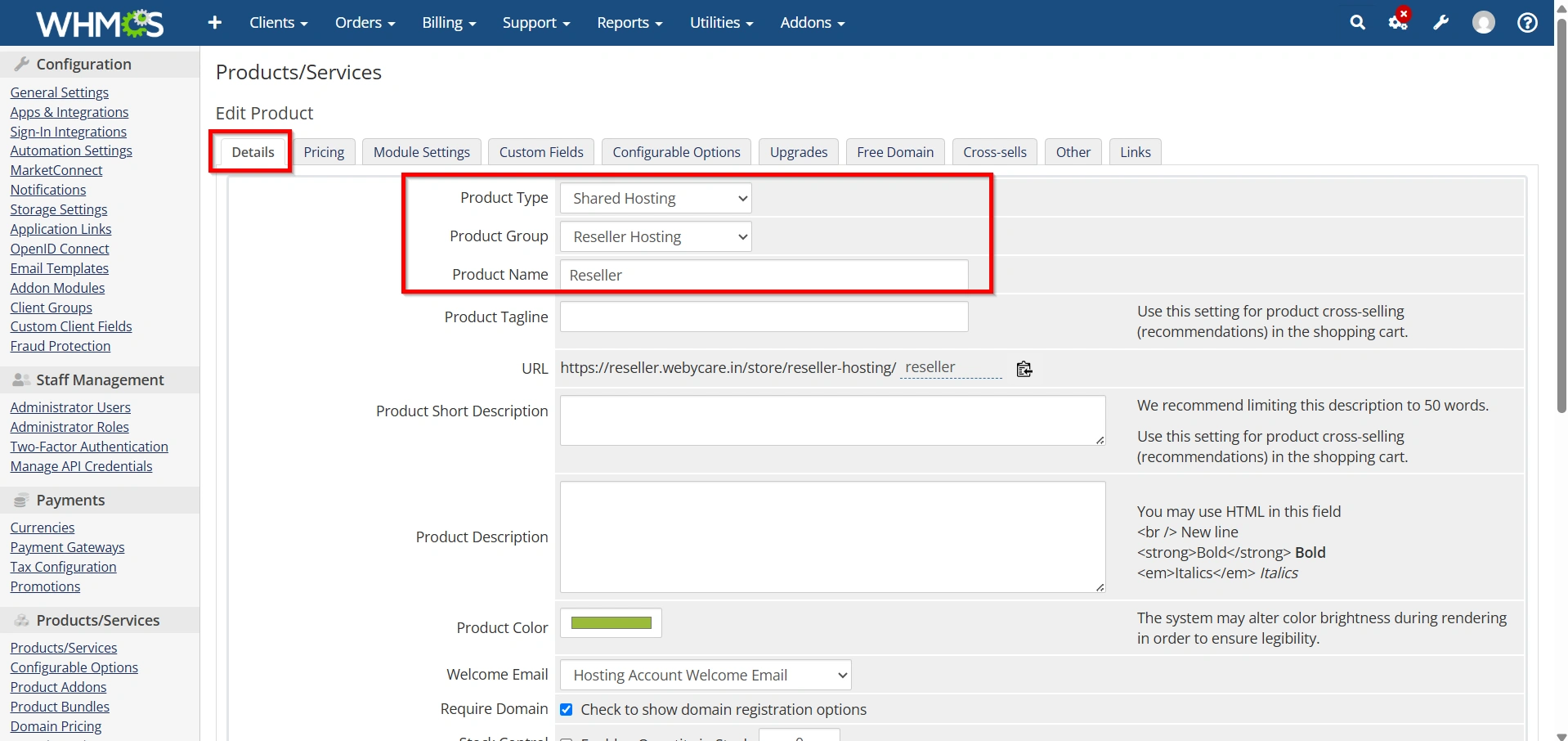
Task: Switch to the Configurable Options tab
Action: click(676, 152)
